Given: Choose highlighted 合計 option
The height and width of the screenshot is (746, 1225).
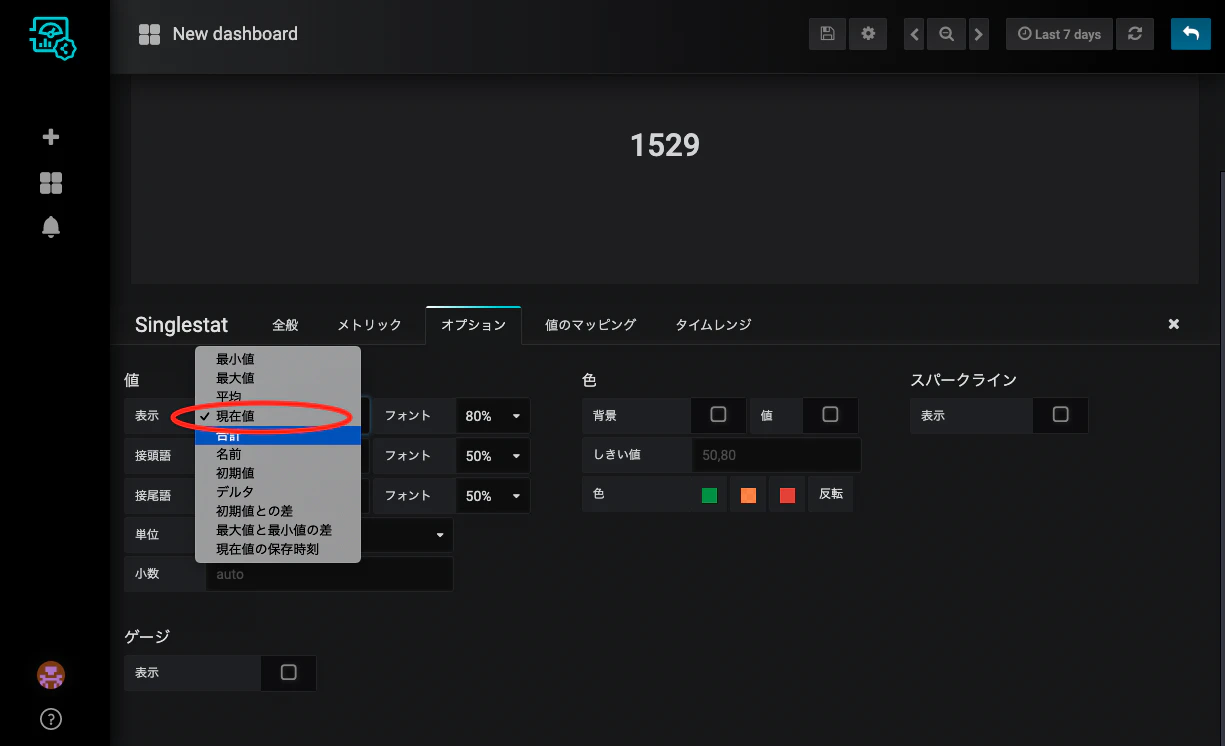Looking at the screenshot, I should click(x=278, y=435).
